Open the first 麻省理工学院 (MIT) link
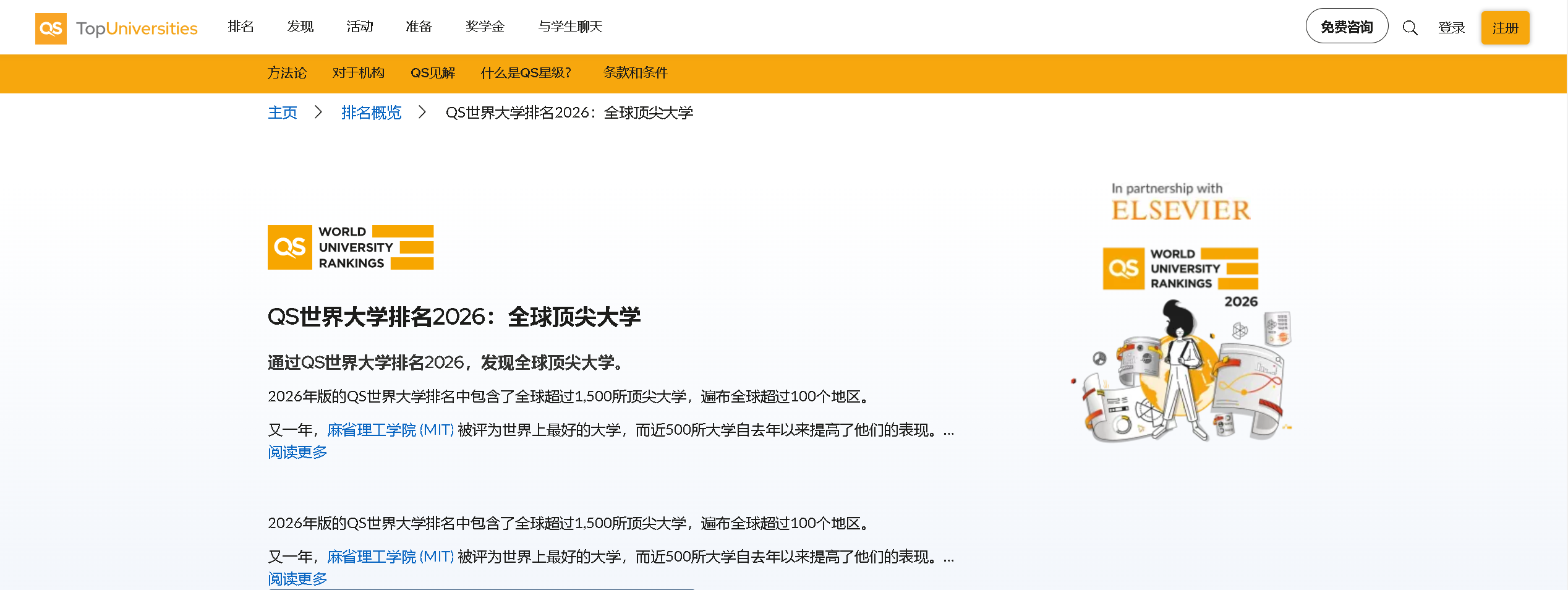The height and width of the screenshot is (590, 1568). coord(390,430)
